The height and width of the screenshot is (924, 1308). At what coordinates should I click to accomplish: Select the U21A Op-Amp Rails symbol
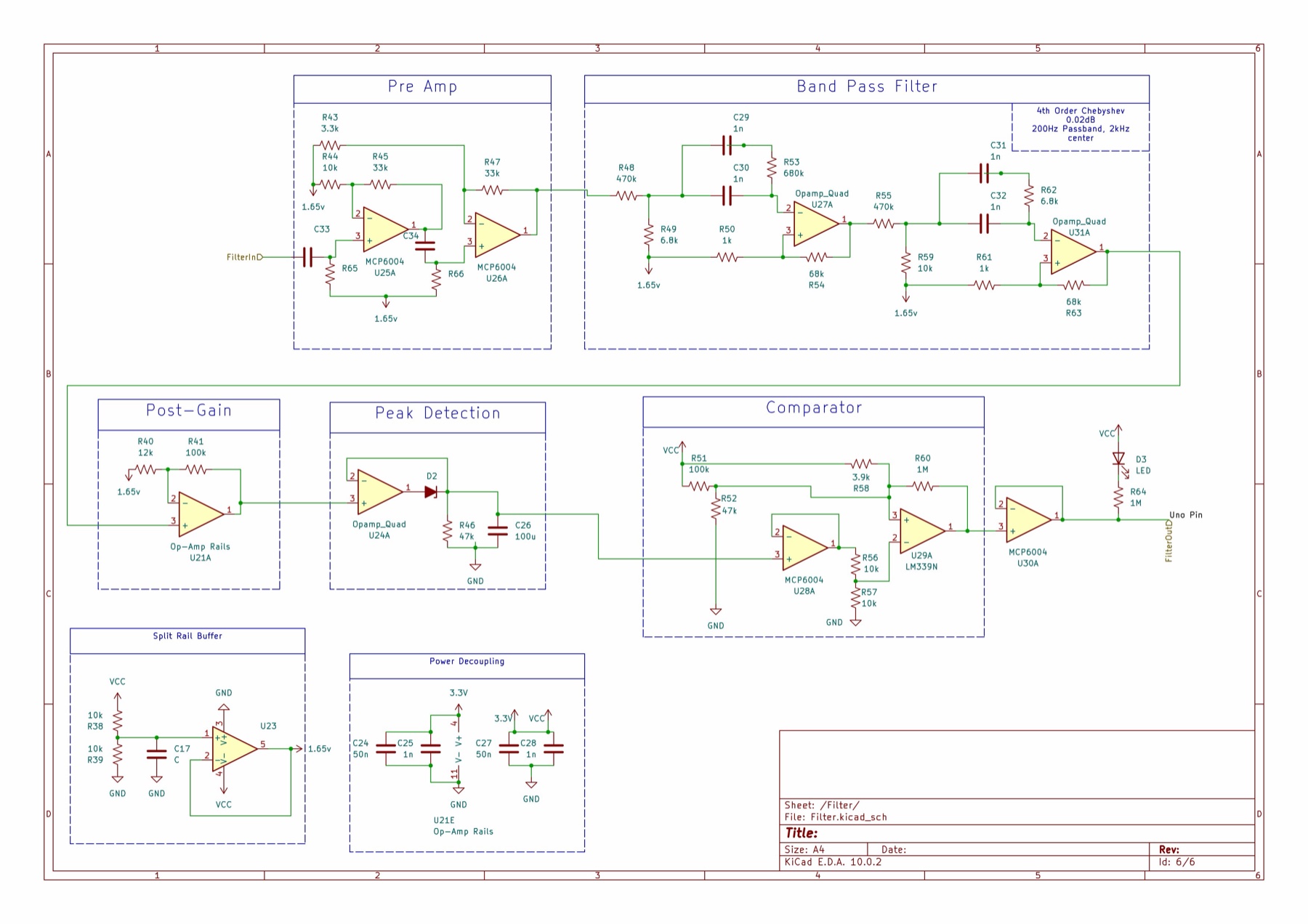point(201,514)
